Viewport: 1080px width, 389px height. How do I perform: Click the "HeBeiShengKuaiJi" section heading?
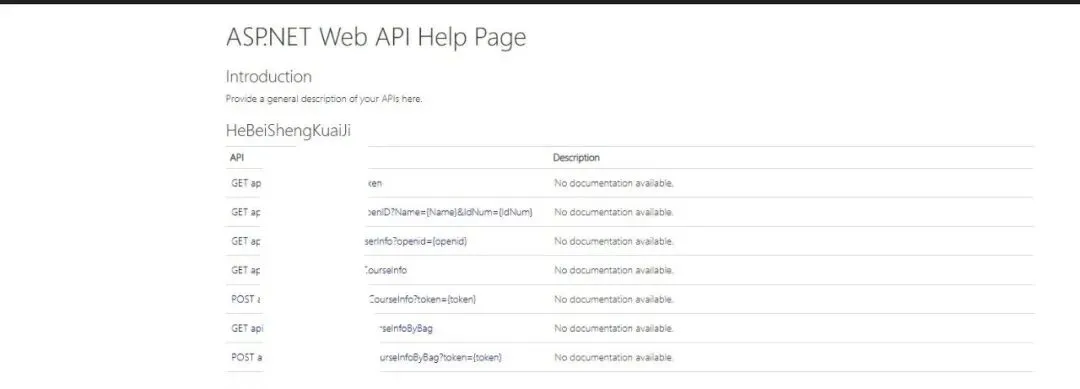[289, 131]
